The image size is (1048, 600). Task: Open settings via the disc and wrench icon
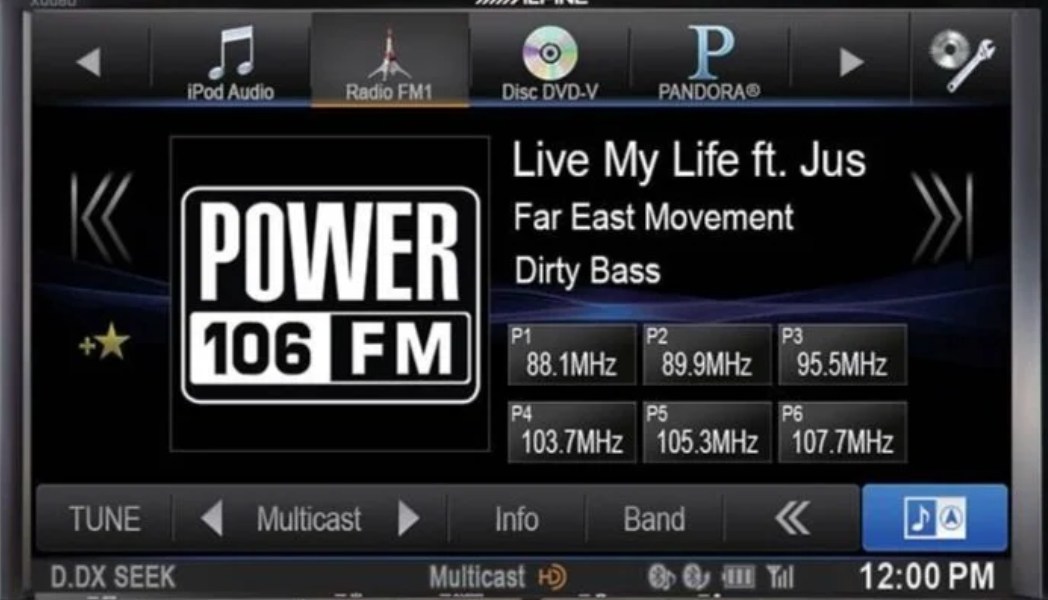962,60
